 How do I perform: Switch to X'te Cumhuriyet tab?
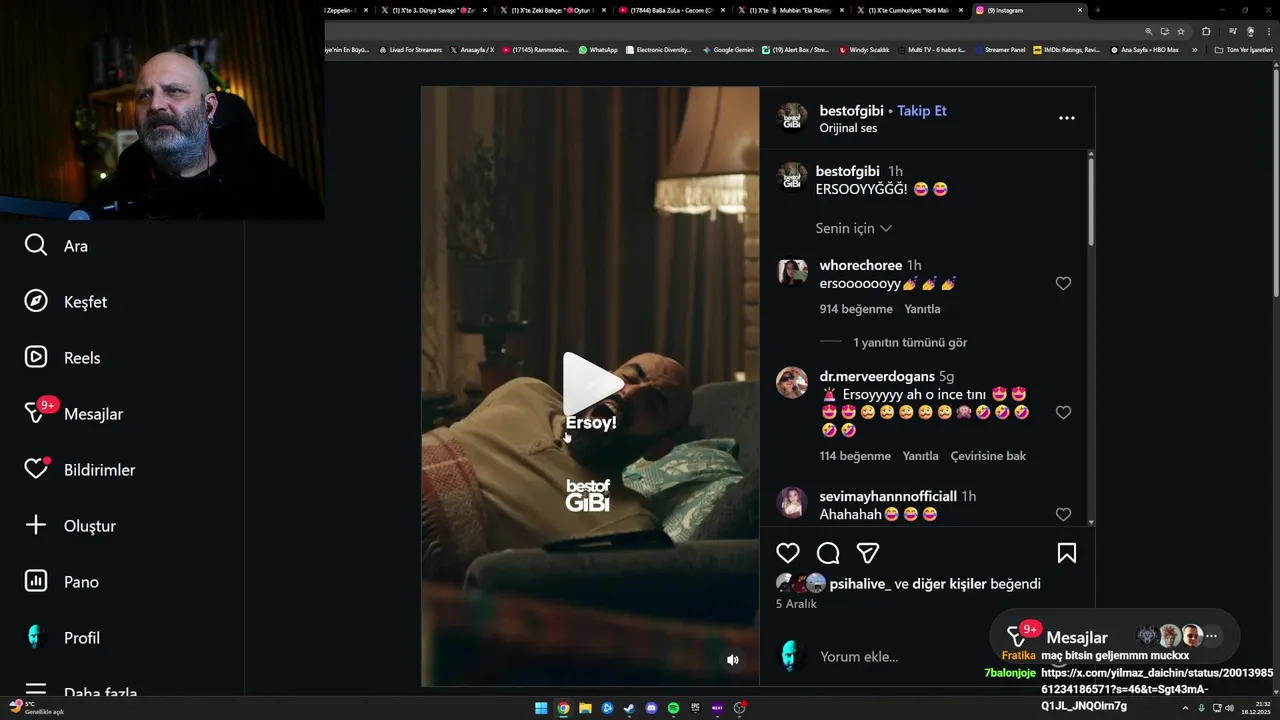[909, 10]
